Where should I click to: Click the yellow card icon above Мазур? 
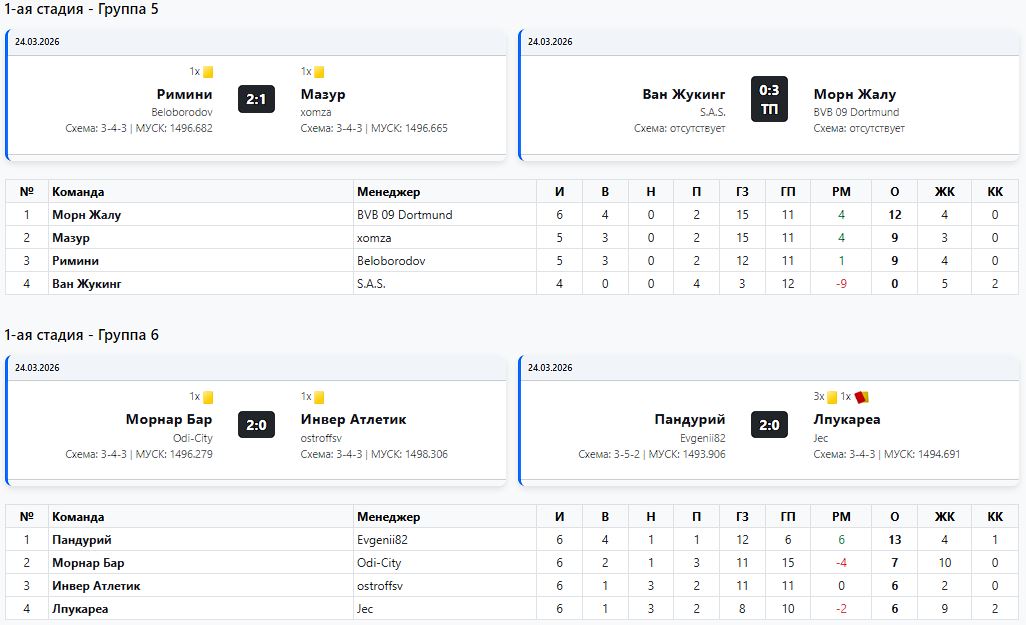coord(319,72)
